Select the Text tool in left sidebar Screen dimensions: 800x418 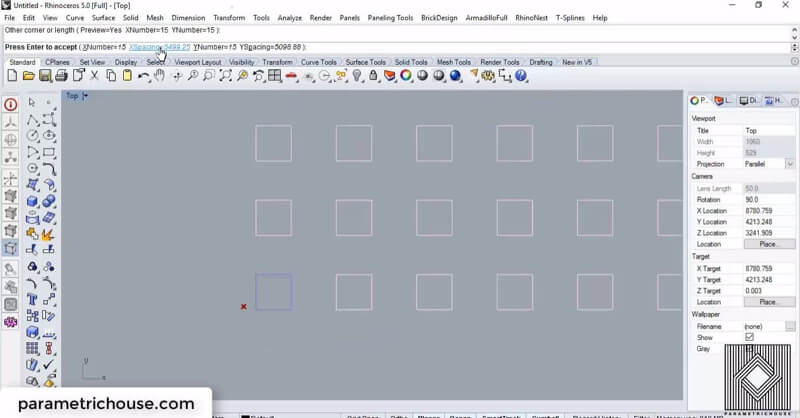tap(31, 297)
